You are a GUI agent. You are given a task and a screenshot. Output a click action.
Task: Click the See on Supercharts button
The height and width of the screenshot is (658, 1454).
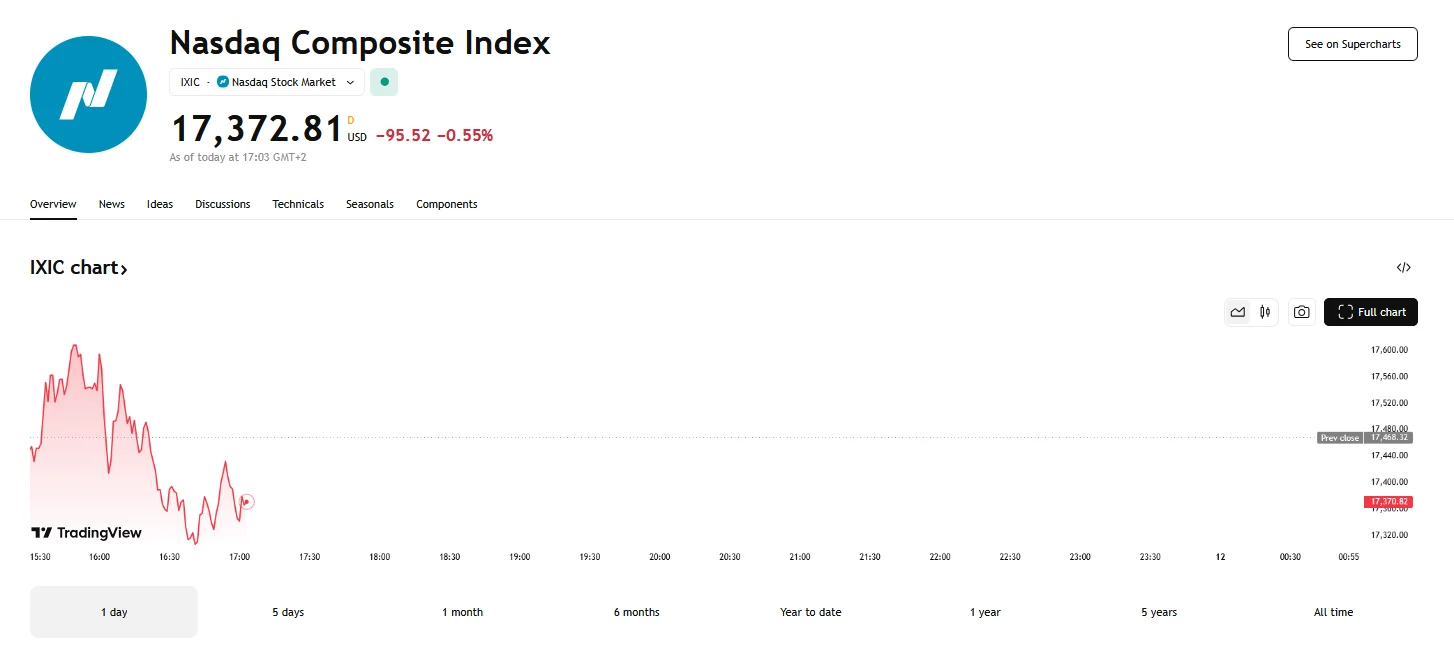tap(1352, 44)
